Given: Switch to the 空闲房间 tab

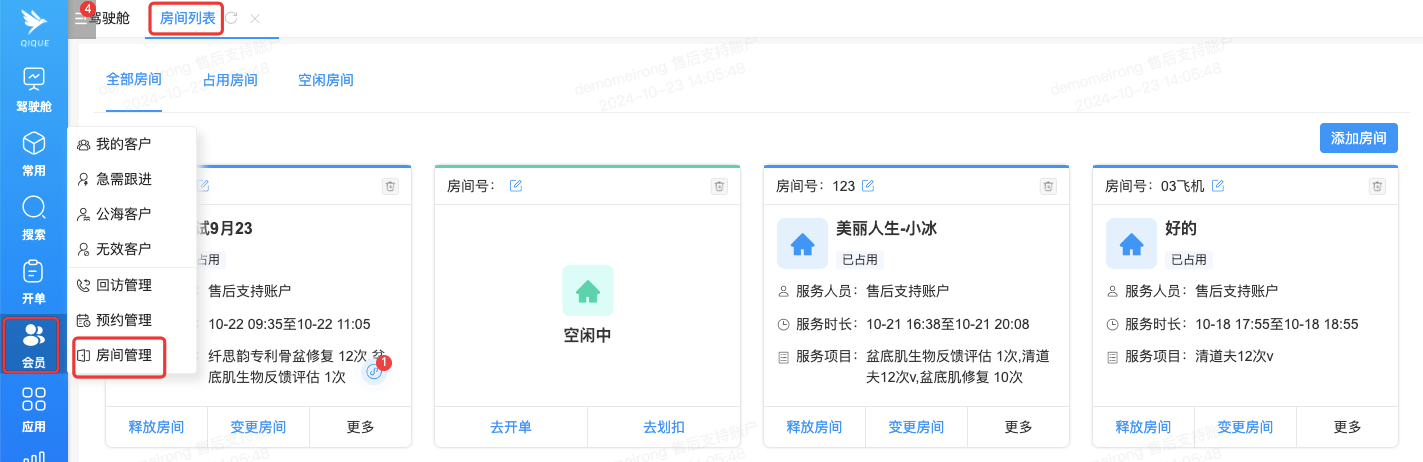Looking at the screenshot, I should tap(326, 80).
